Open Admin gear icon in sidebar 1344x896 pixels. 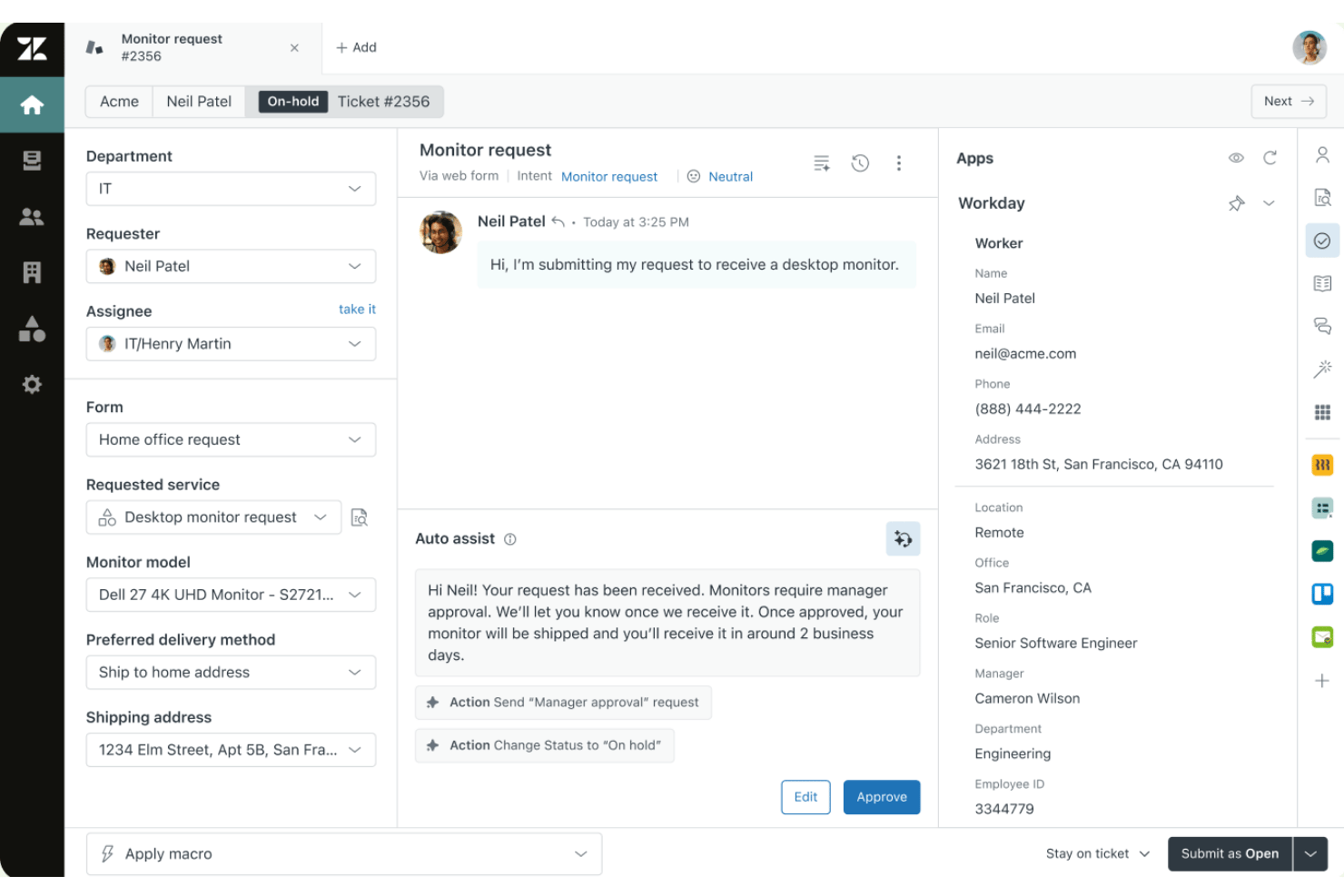click(32, 385)
